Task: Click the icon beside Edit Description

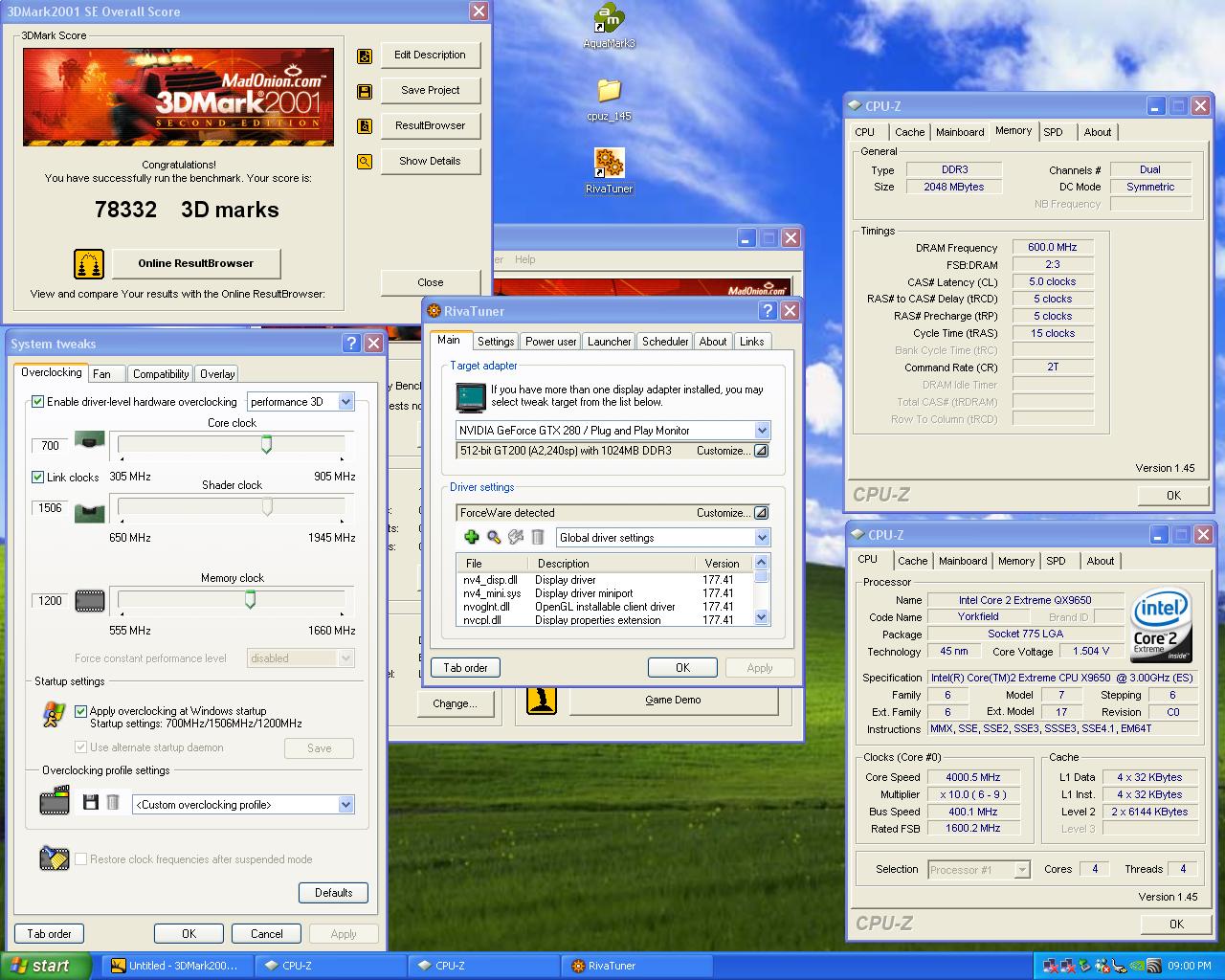Action: (364, 56)
